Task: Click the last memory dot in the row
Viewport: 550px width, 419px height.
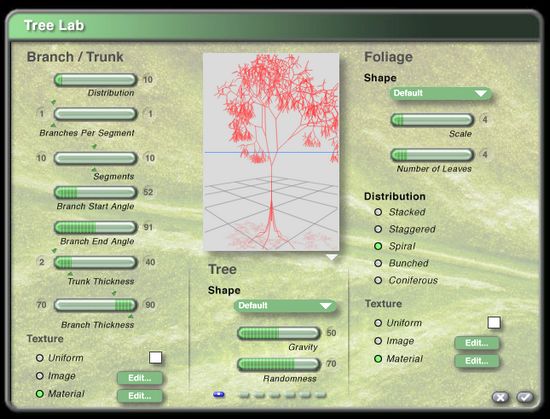Action: pyautogui.click(x=321, y=395)
